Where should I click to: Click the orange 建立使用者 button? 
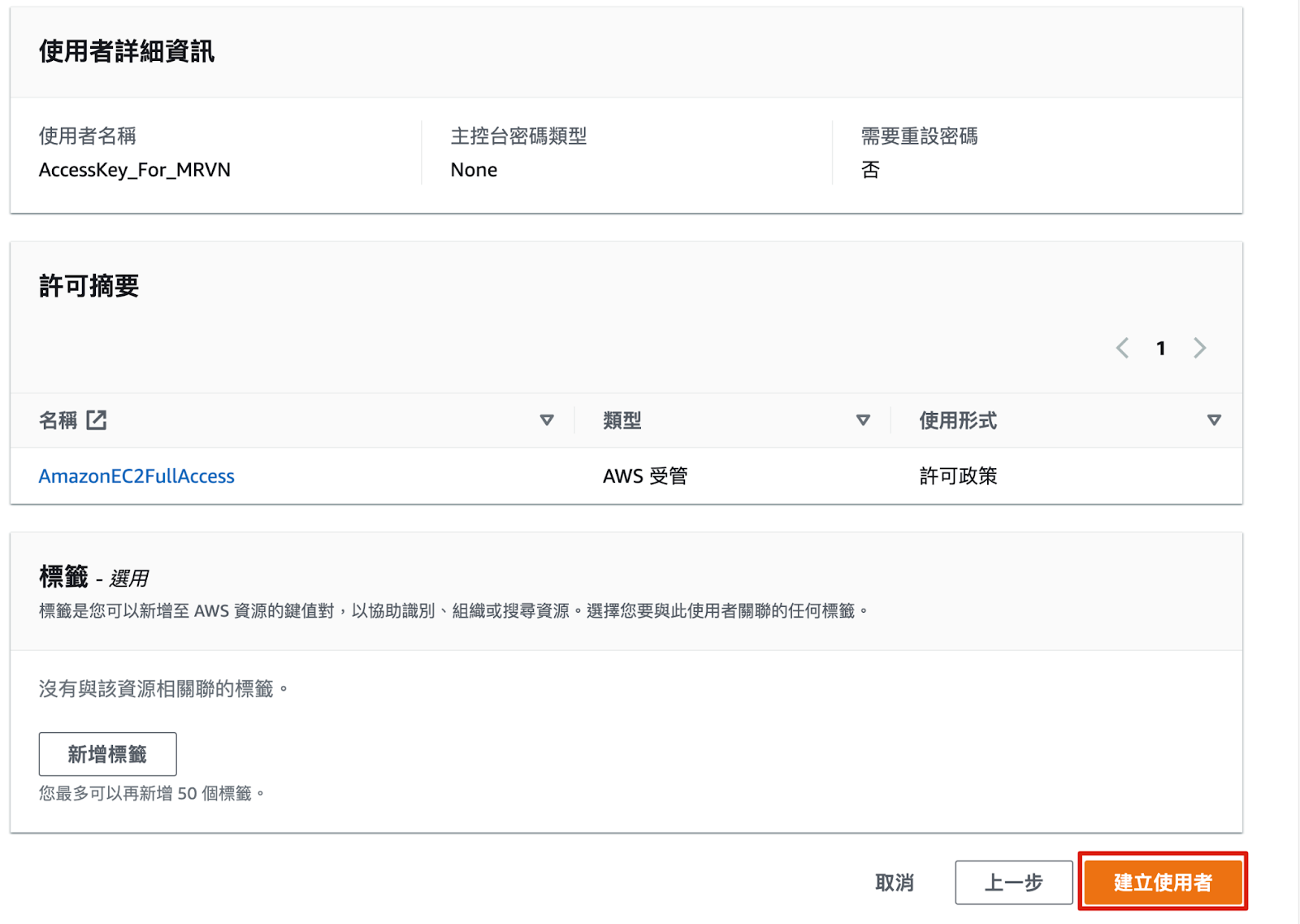point(1163,882)
